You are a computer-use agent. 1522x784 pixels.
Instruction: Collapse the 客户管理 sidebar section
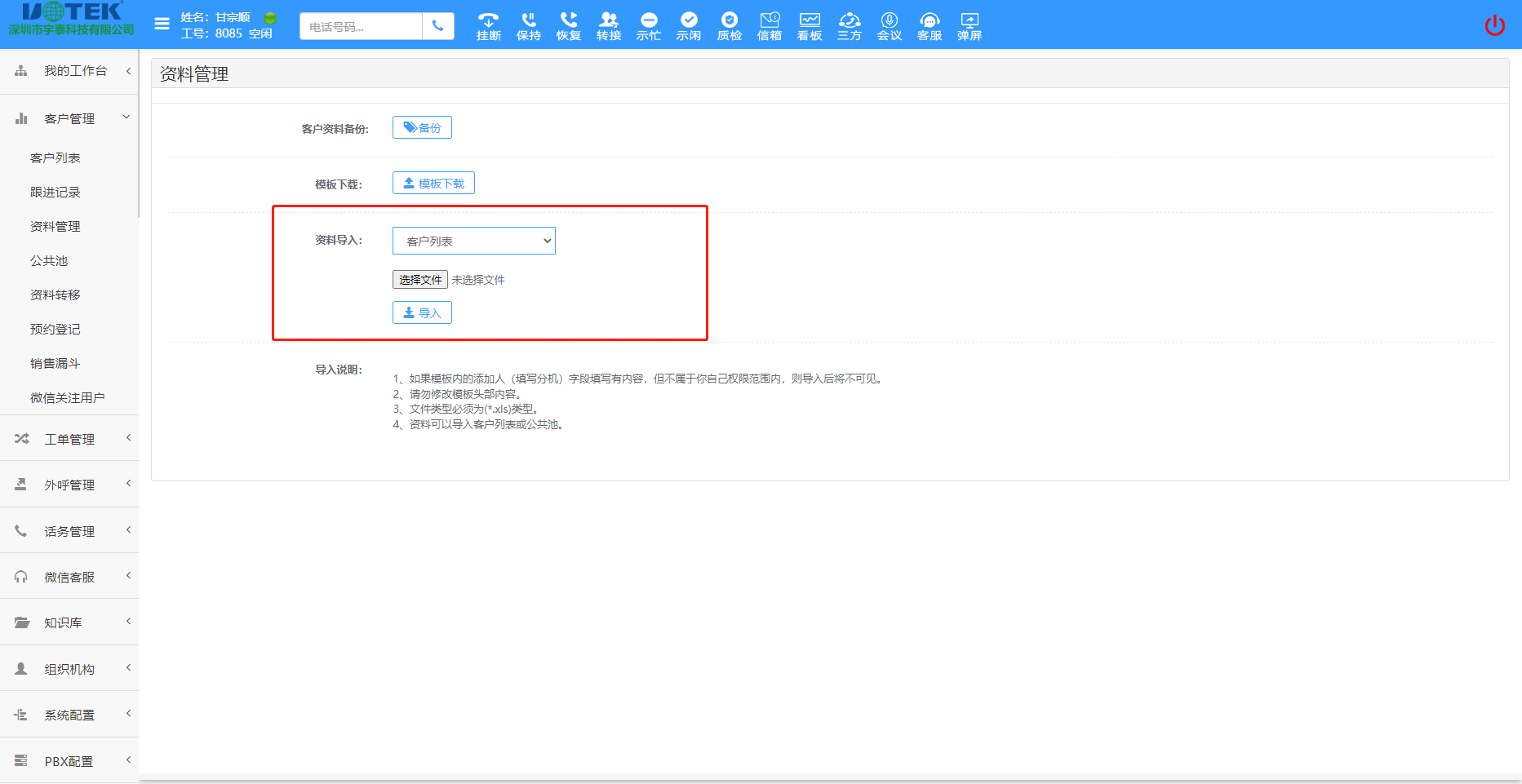tap(69, 117)
